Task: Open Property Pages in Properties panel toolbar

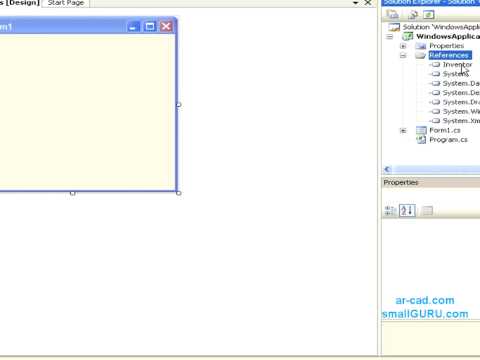Action: pos(427,211)
